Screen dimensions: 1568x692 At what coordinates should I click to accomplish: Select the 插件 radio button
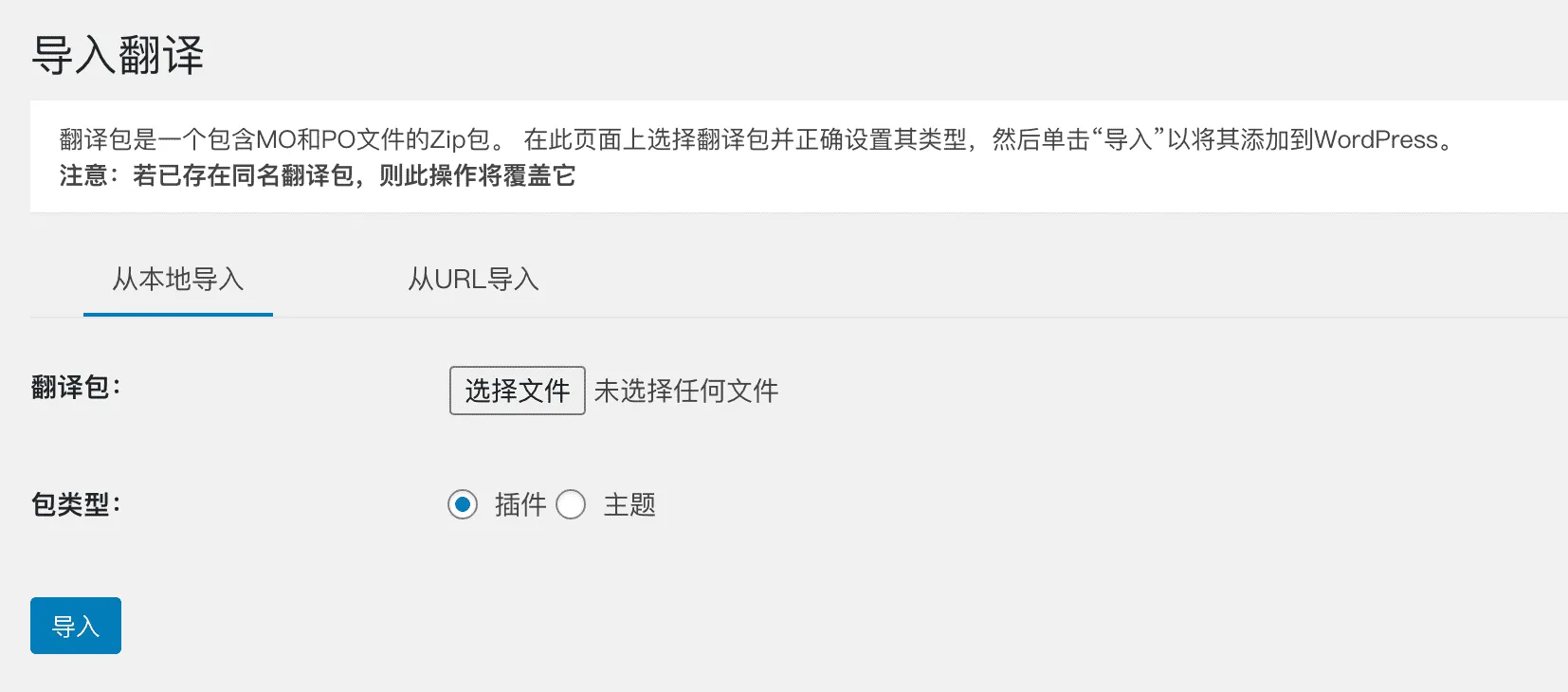[463, 504]
